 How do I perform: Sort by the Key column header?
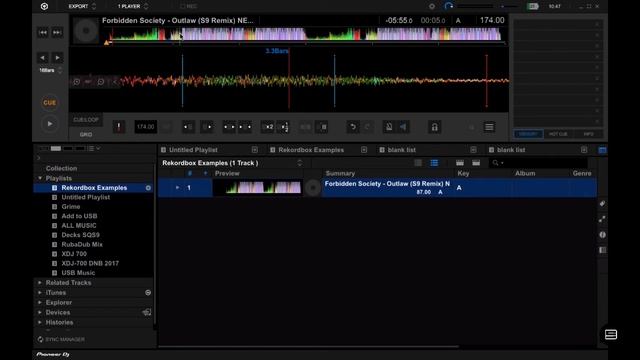(463, 173)
